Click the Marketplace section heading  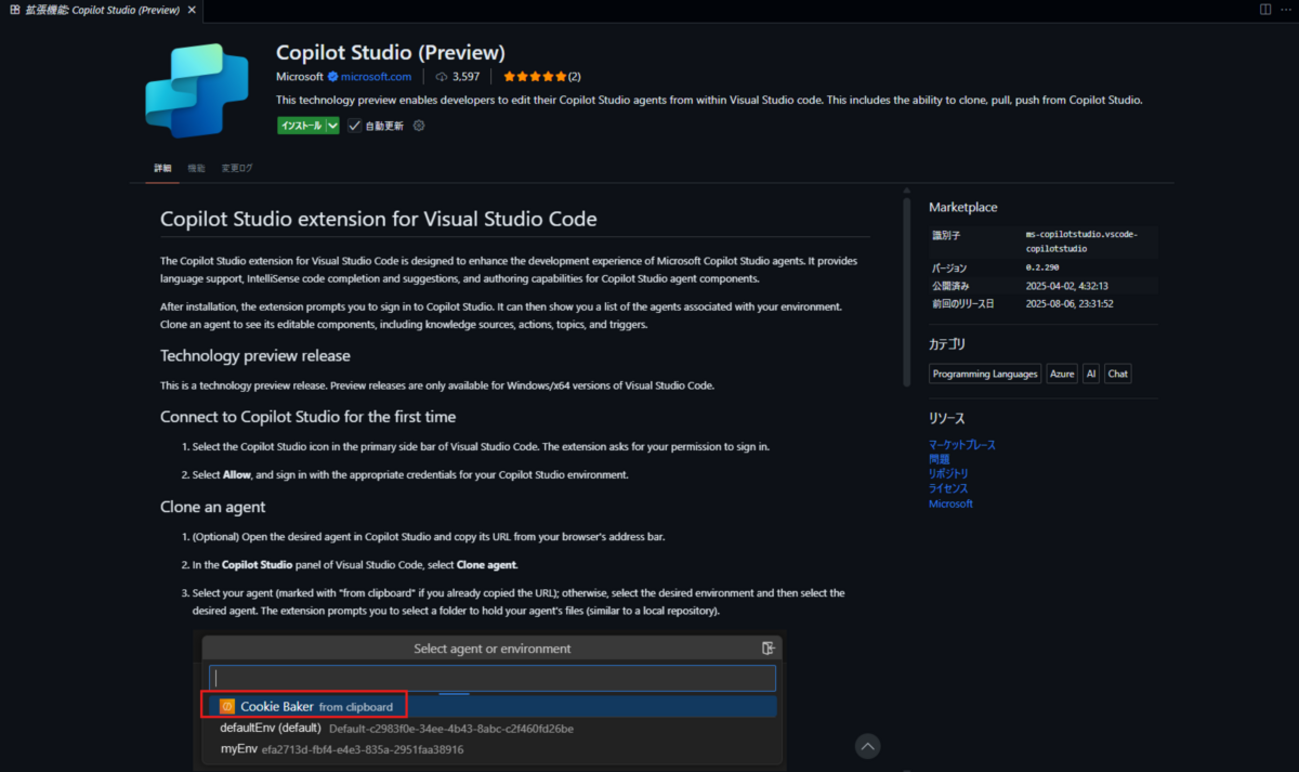[x=963, y=207]
